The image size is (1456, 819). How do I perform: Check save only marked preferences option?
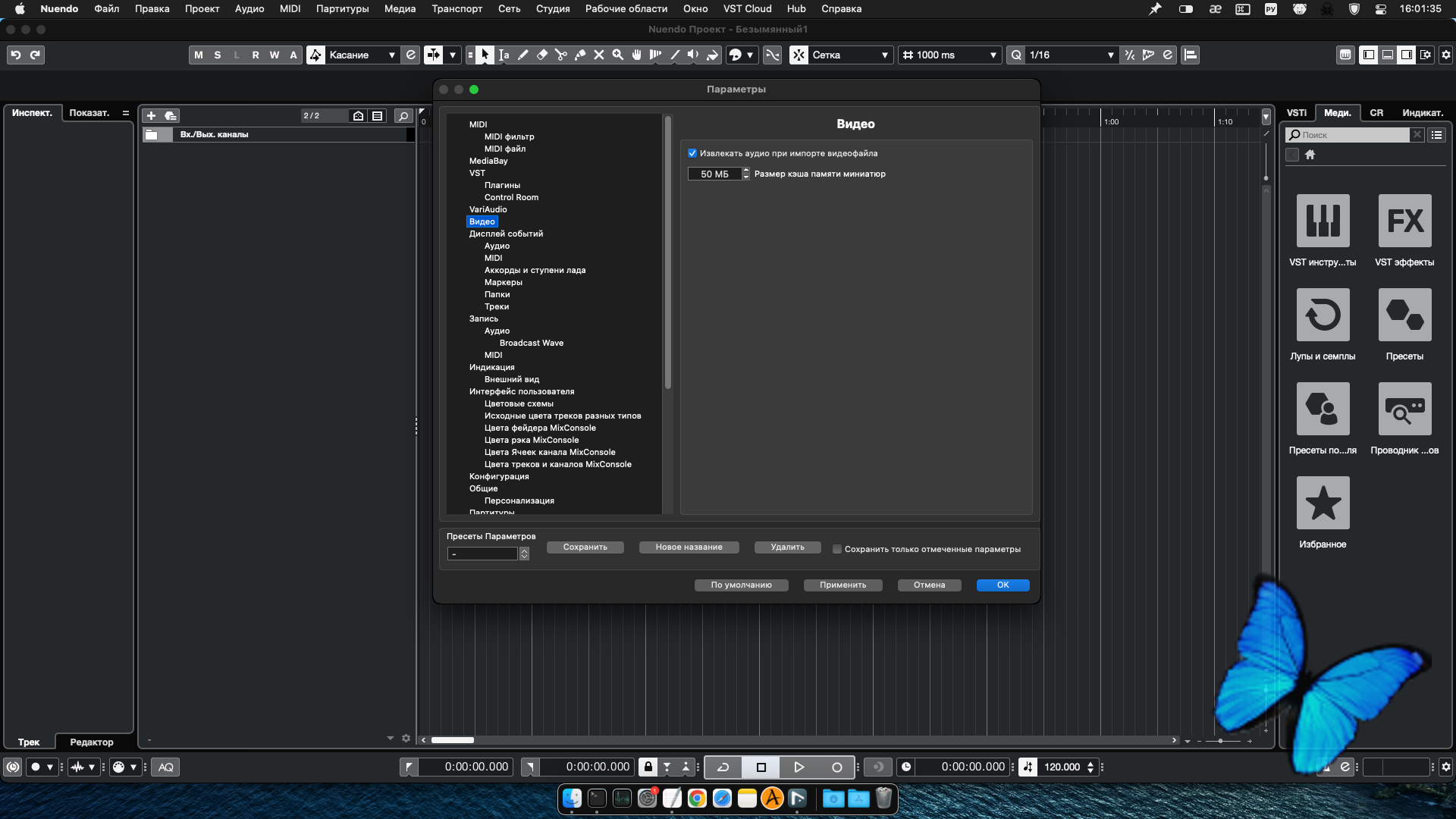837,549
